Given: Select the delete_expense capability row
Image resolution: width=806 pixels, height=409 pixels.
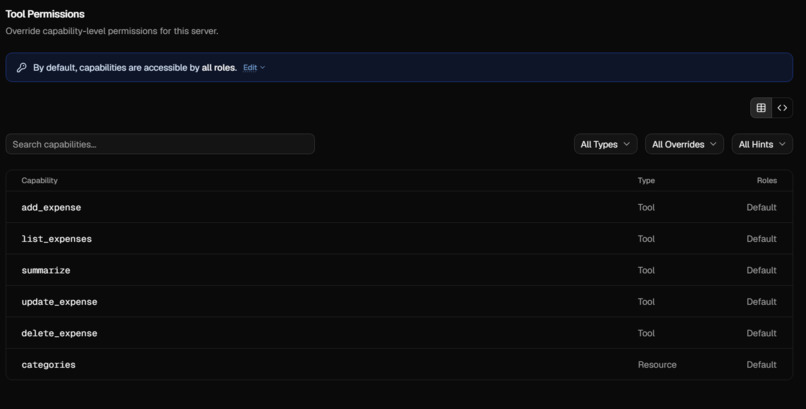Looking at the screenshot, I should [399, 333].
